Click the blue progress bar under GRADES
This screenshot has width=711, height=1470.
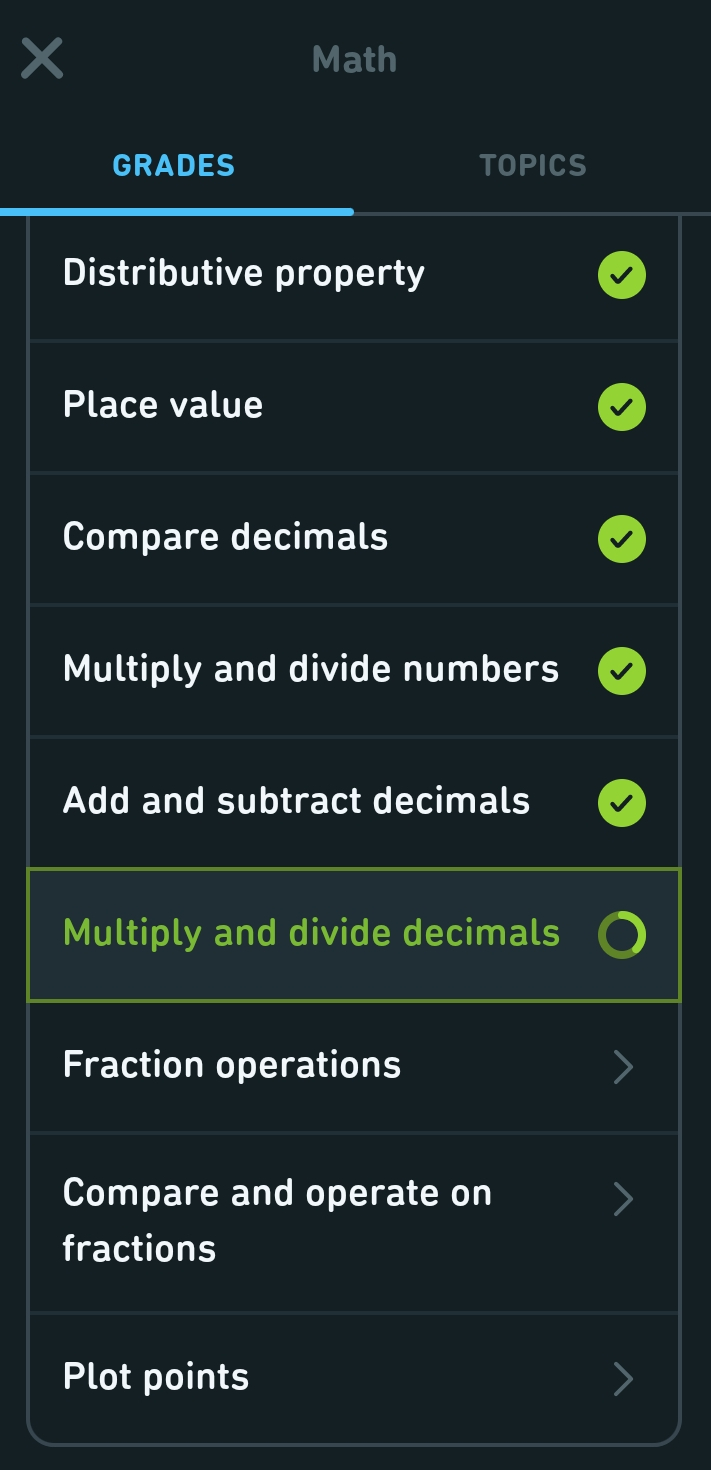[x=177, y=210]
